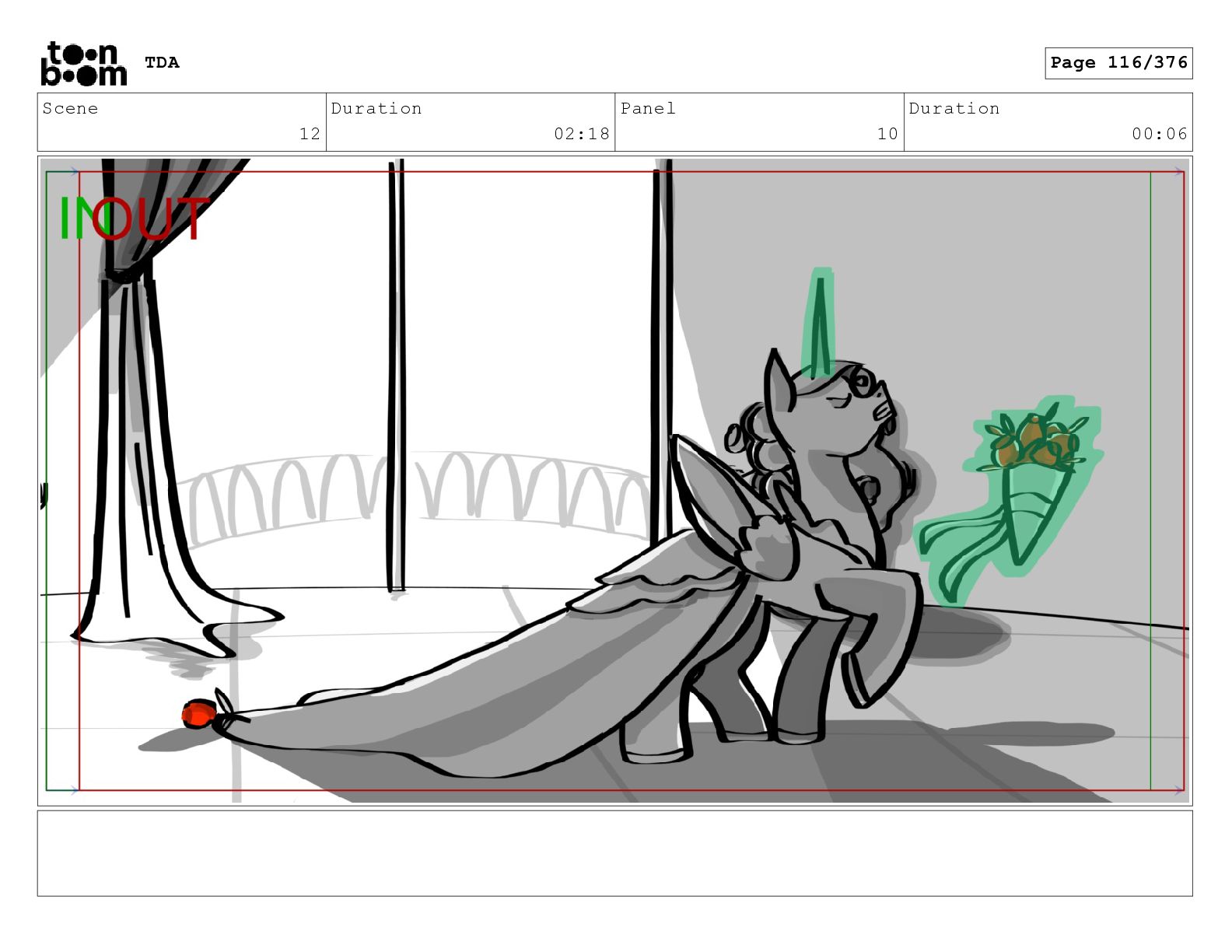This screenshot has height=952, width=1232.
Task: Select scene number '12'
Action: [x=310, y=134]
